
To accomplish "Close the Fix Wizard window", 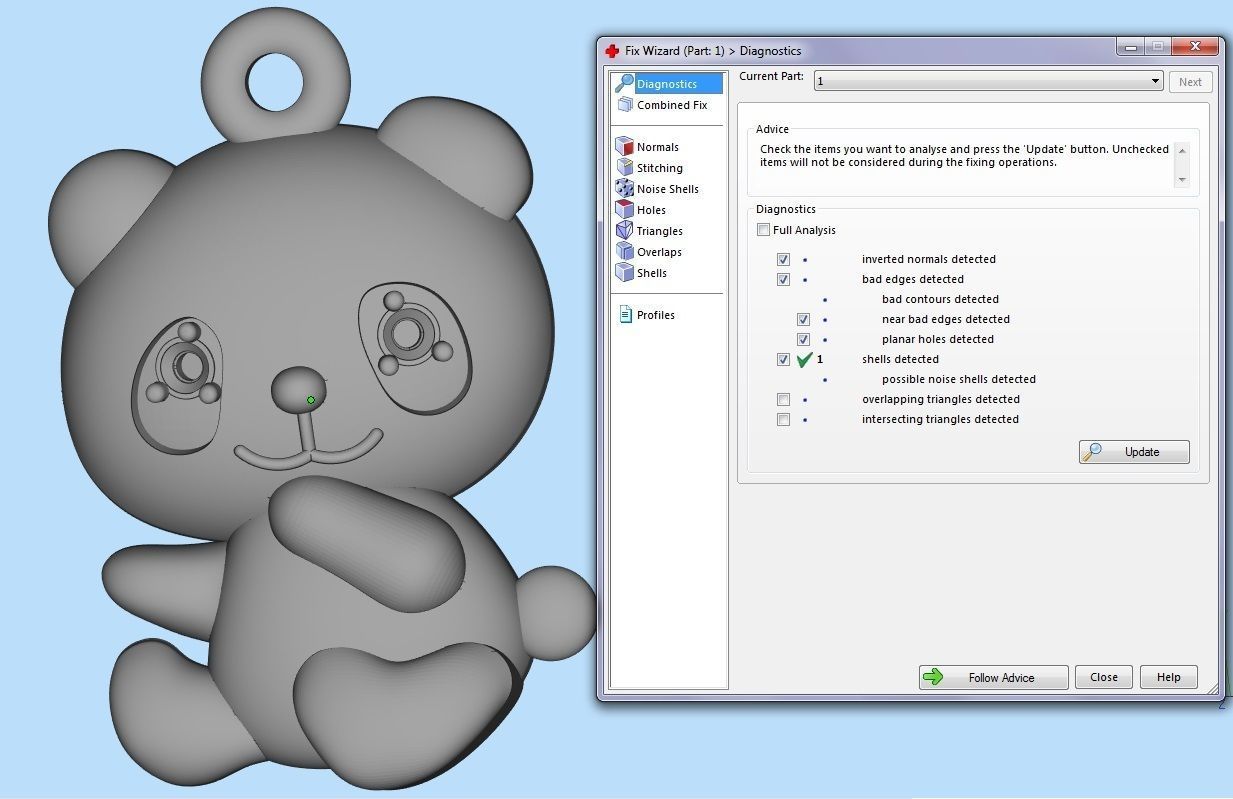I will pos(1194,46).
